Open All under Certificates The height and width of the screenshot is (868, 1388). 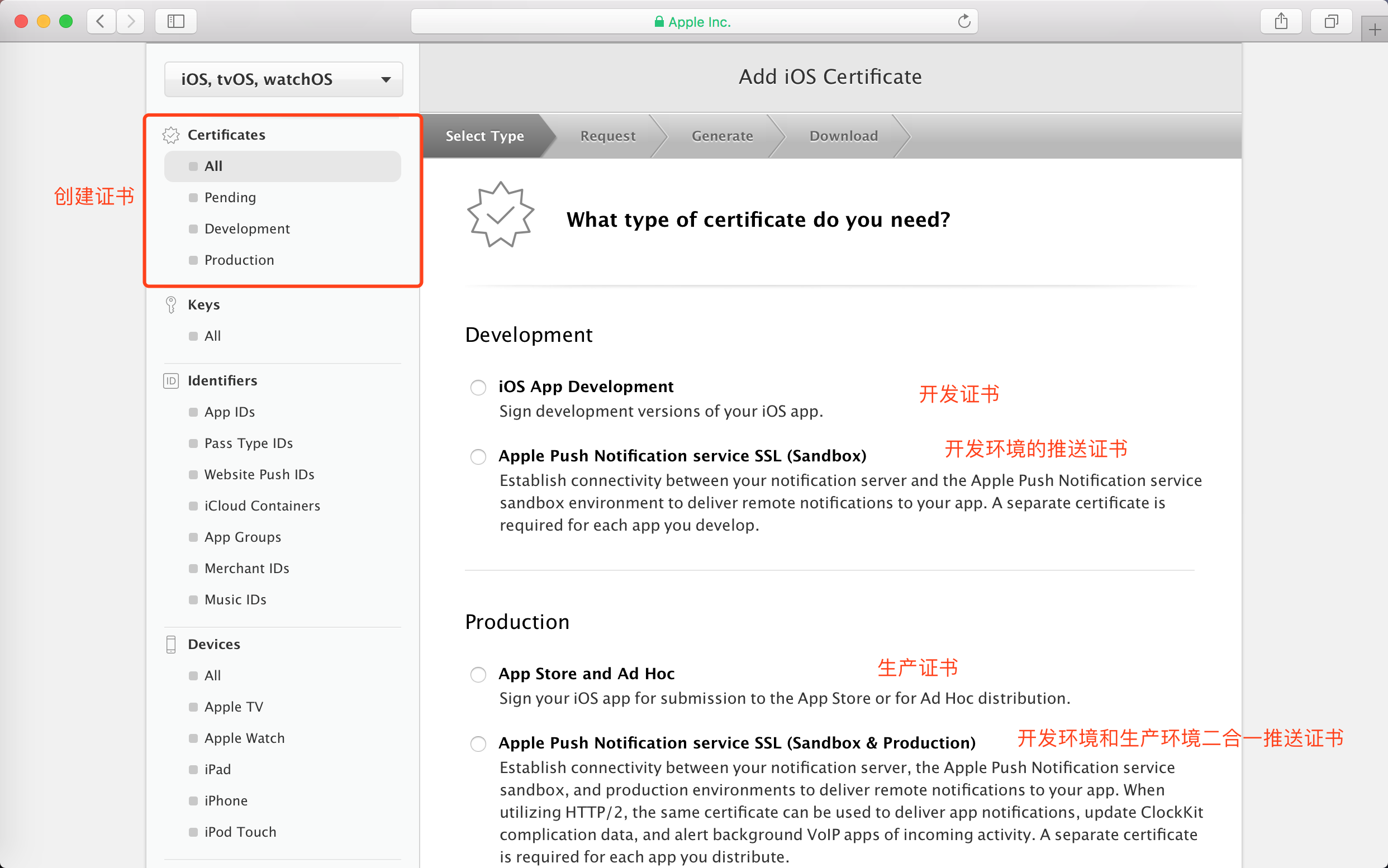(x=283, y=166)
